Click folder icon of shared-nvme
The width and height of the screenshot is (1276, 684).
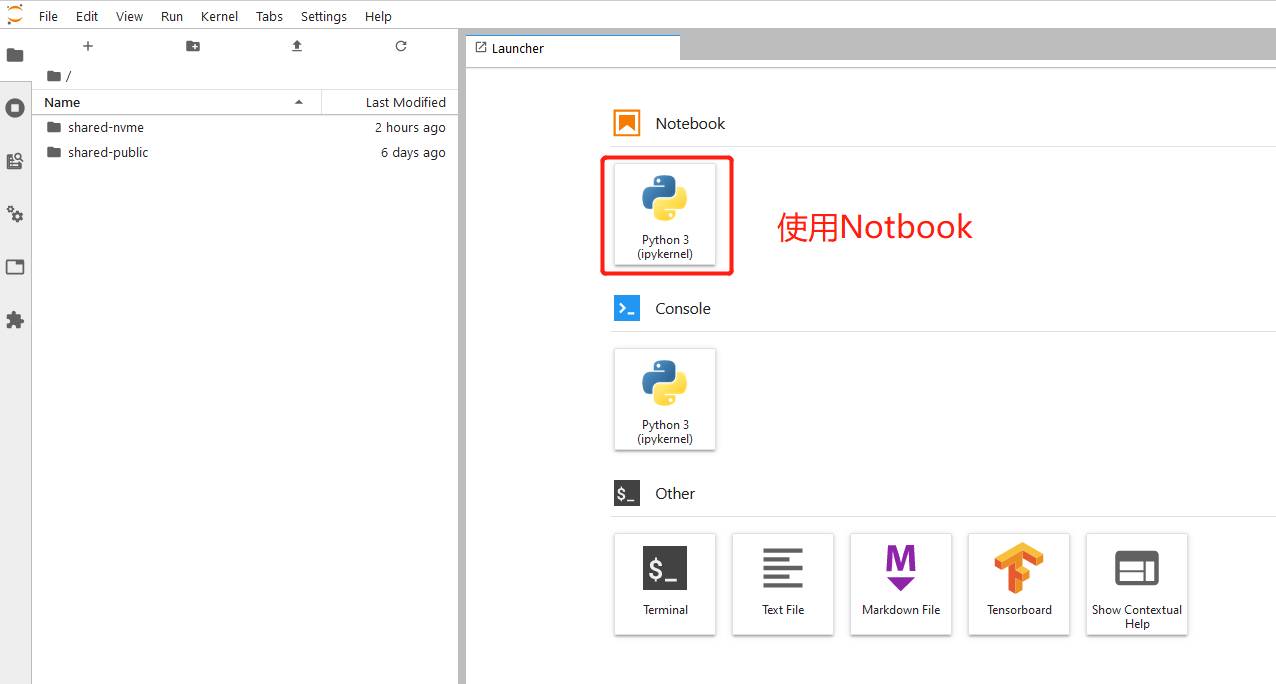[x=54, y=127]
